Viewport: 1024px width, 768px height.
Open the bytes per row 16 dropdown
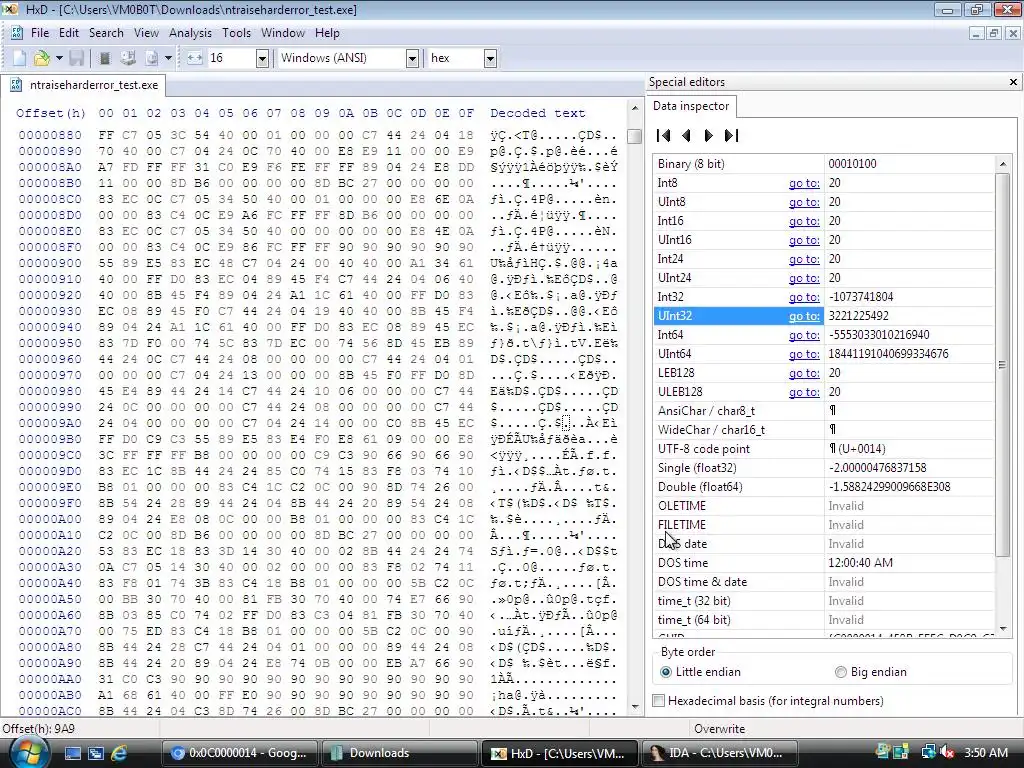[x=263, y=59]
